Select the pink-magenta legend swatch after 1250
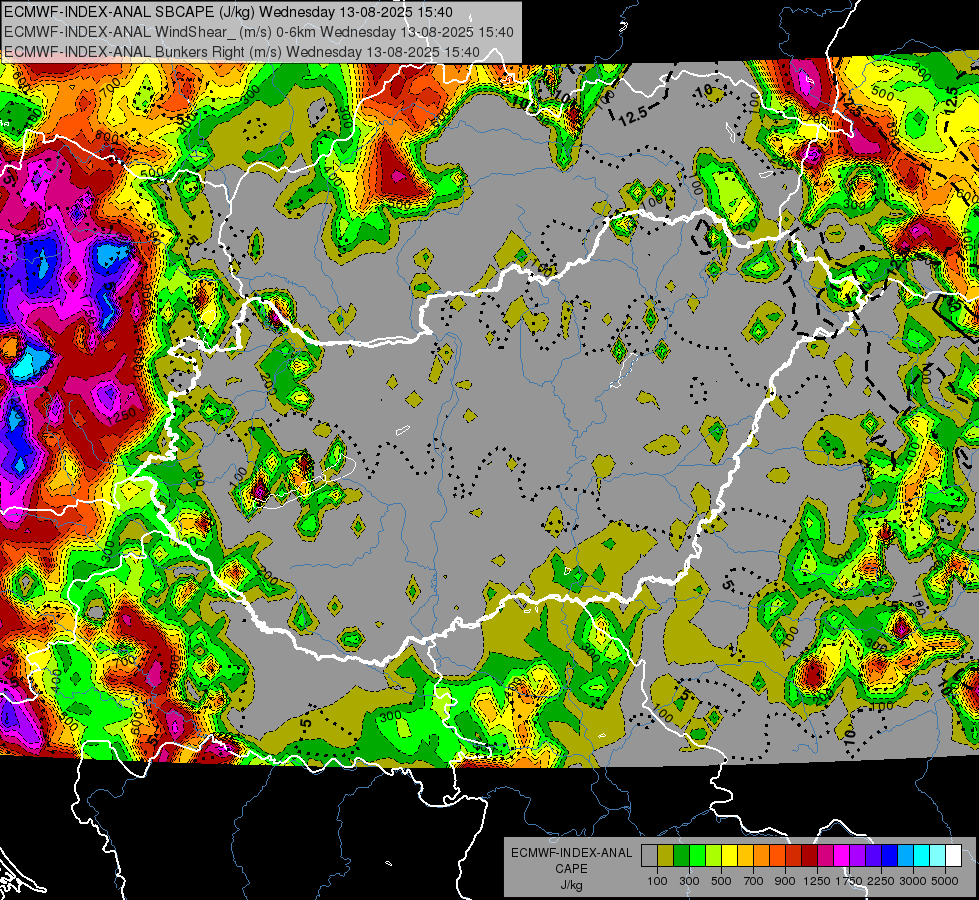The width and height of the screenshot is (979, 900). coord(825,855)
